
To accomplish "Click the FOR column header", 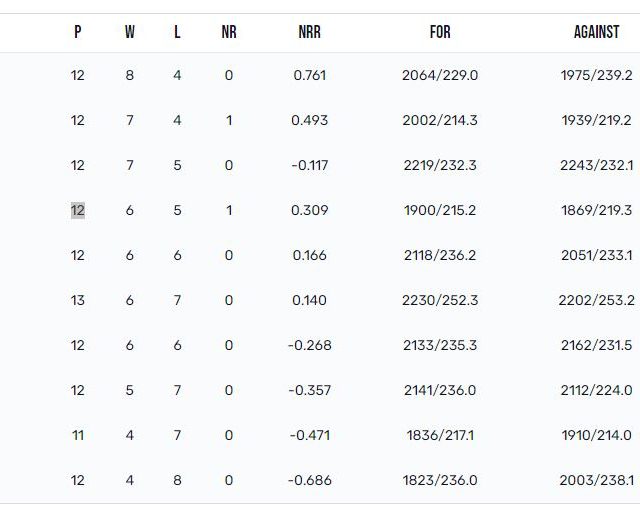I will tap(440, 32).
